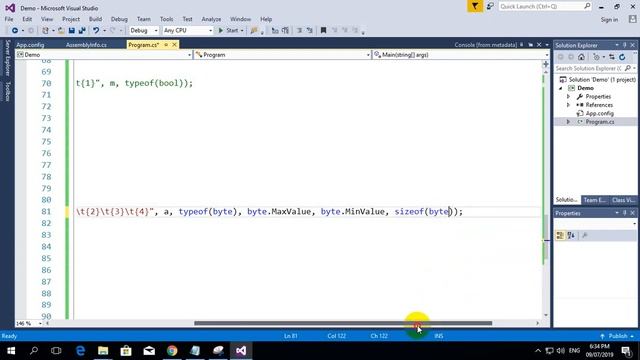Click the Open File folder icon
The height and width of the screenshot is (360, 640).
pyautogui.click(x=61, y=31)
